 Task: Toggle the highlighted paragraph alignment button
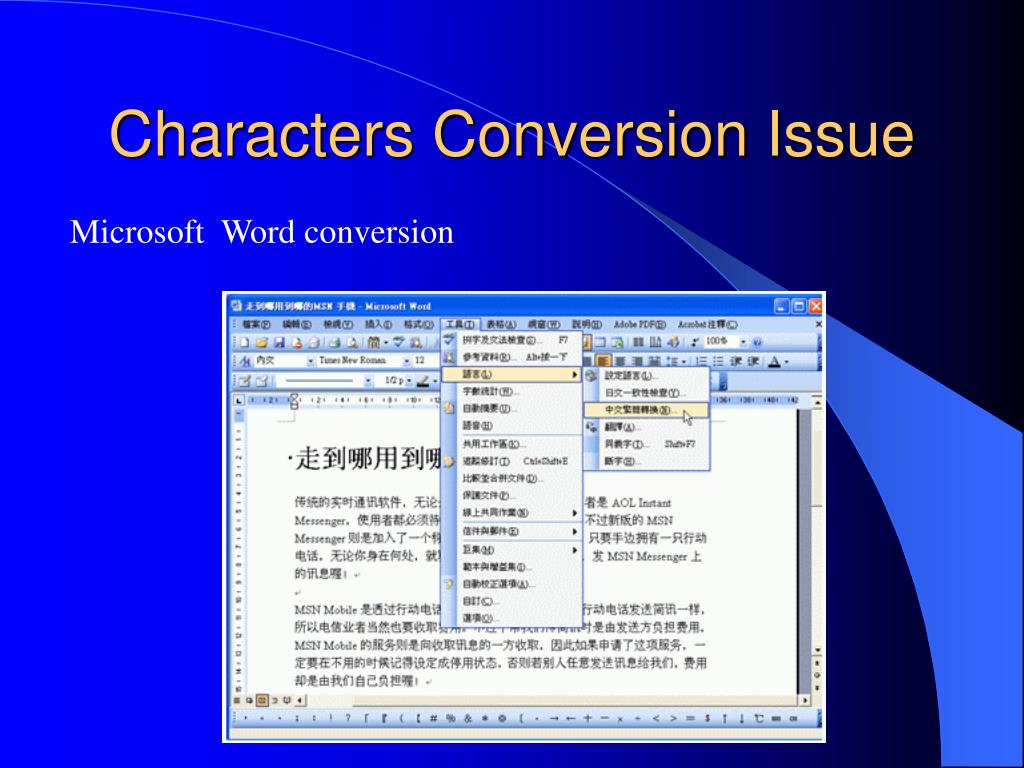(x=603, y=361)
